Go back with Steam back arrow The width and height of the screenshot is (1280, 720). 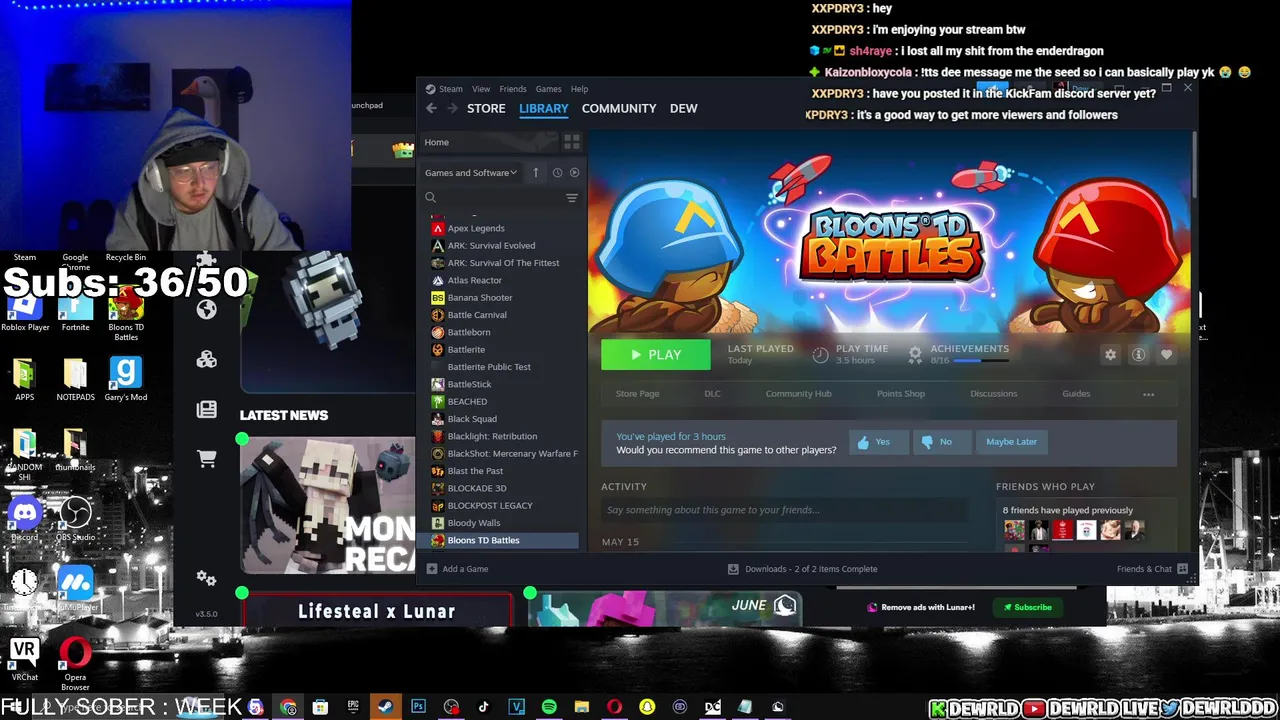click(x=431, y=108)
